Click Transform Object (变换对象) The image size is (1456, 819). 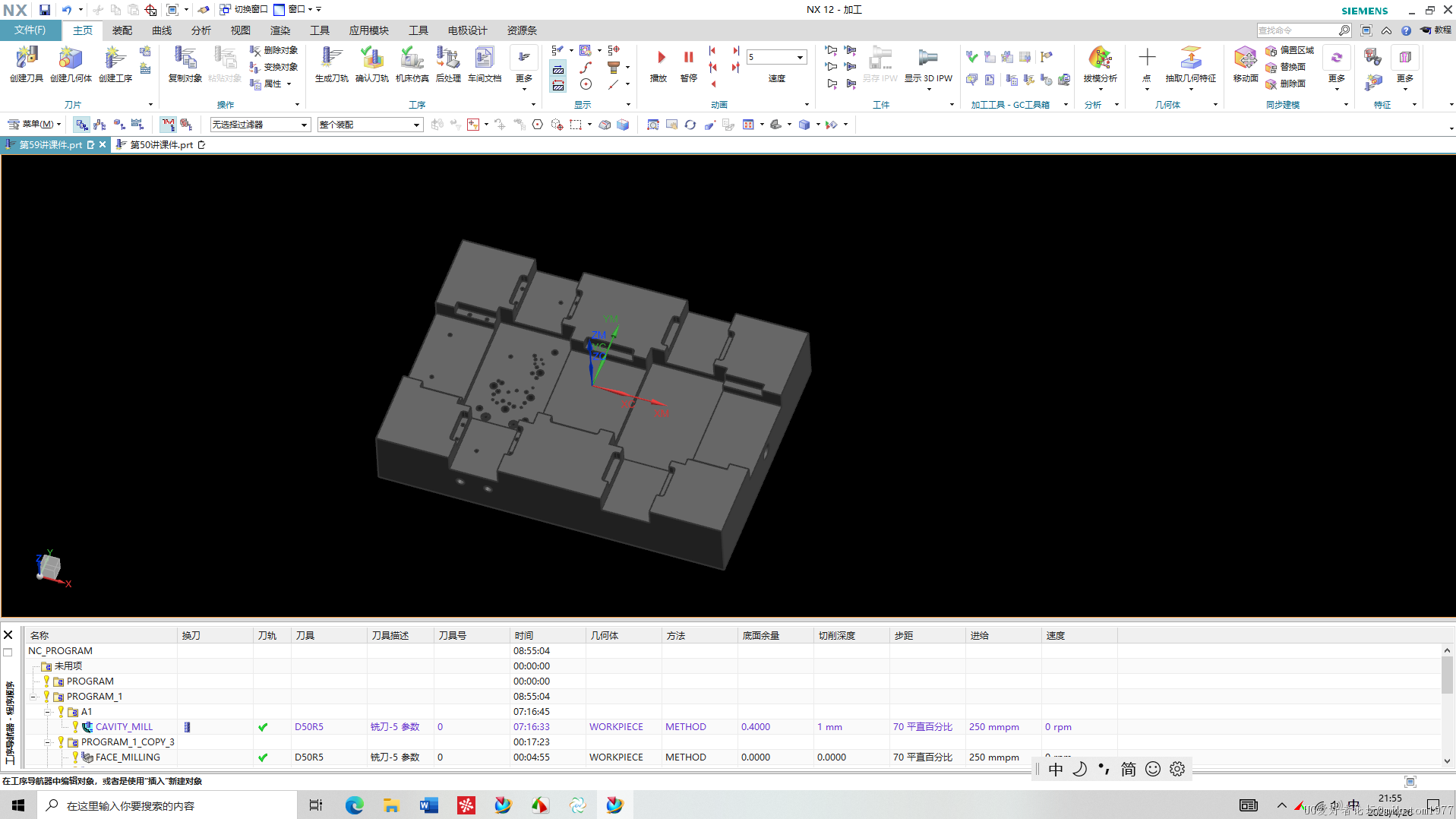pyautogui.click(x=274, y=67)
